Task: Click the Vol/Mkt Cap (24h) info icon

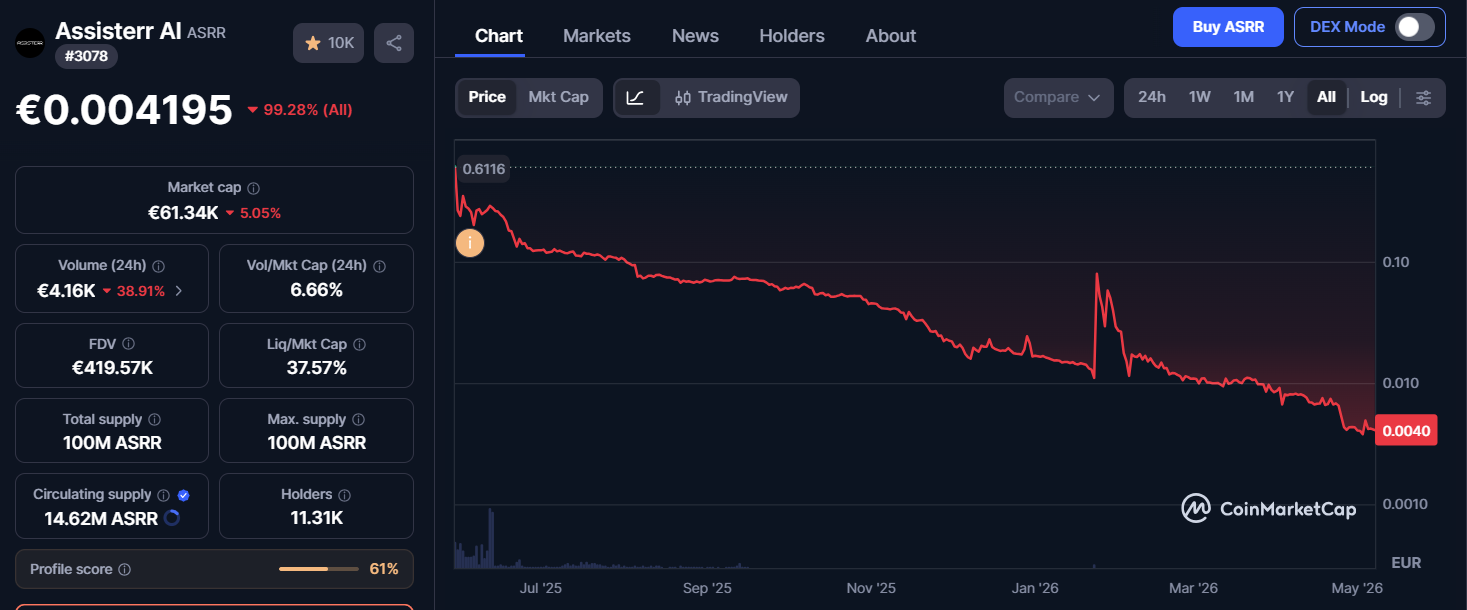Action: pyautogui.click(x=379, y=266)
